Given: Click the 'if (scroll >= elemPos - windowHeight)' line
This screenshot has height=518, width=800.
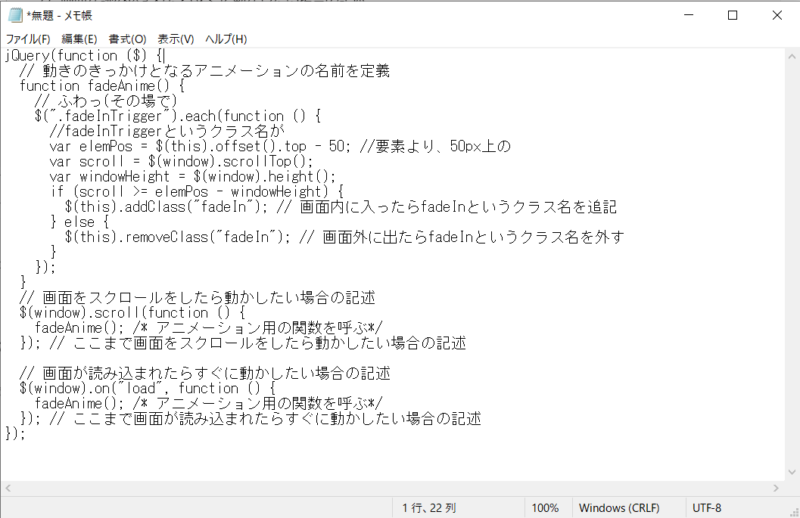Looking at the screenshot, I should pyautogui.click(x=196, y=192).
